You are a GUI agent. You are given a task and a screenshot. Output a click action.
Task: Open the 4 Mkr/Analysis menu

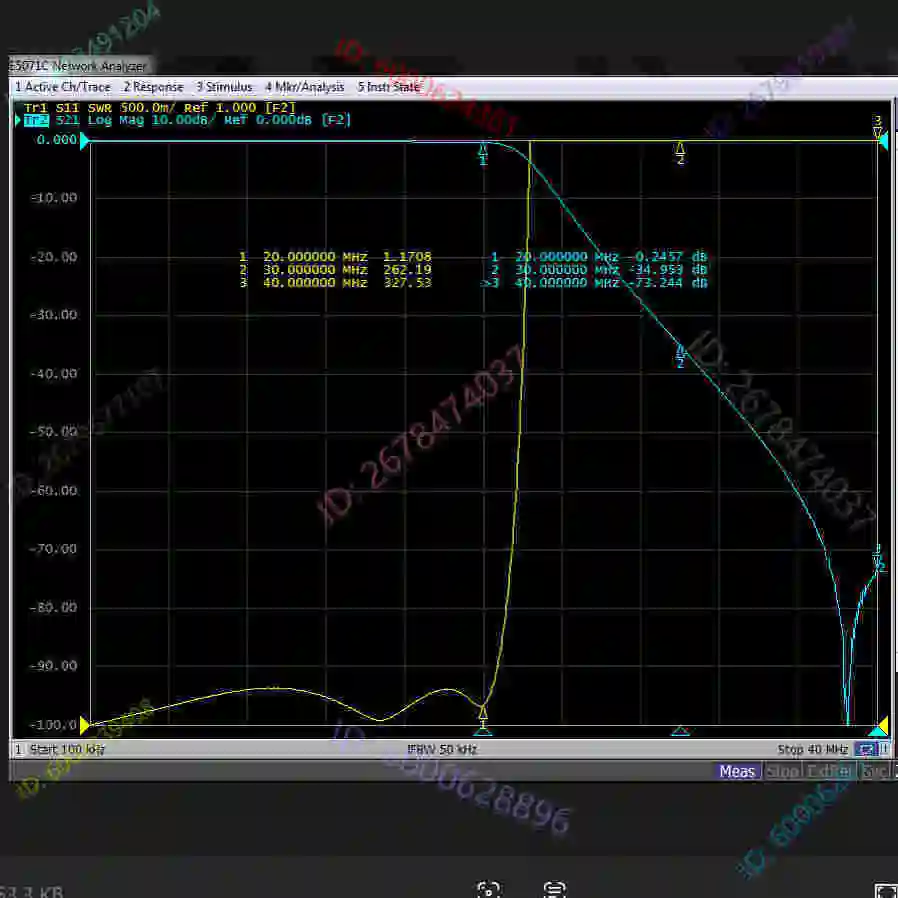[304, 87]
